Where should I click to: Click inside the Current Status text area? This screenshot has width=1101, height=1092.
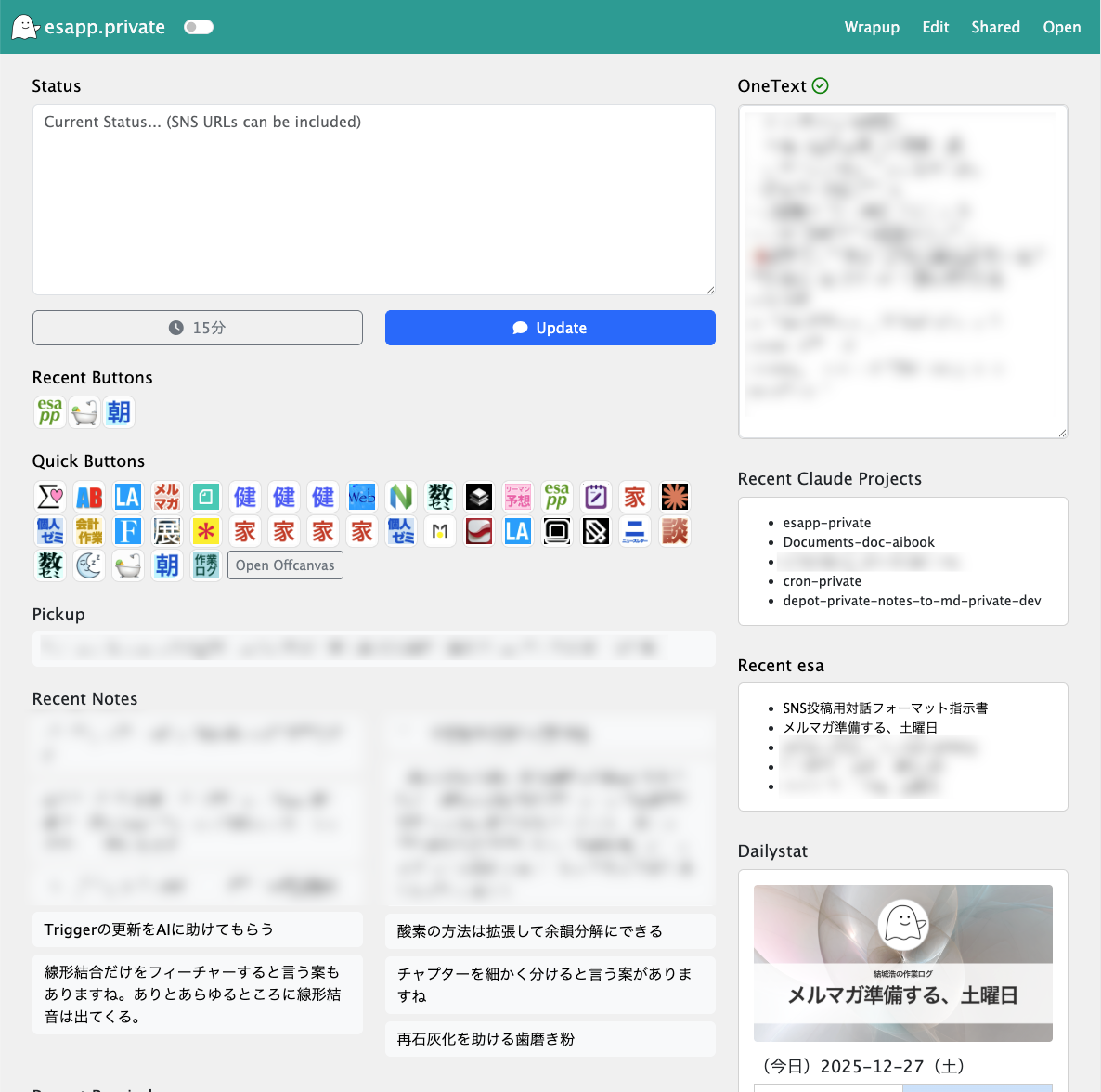(x=373, y=200)
